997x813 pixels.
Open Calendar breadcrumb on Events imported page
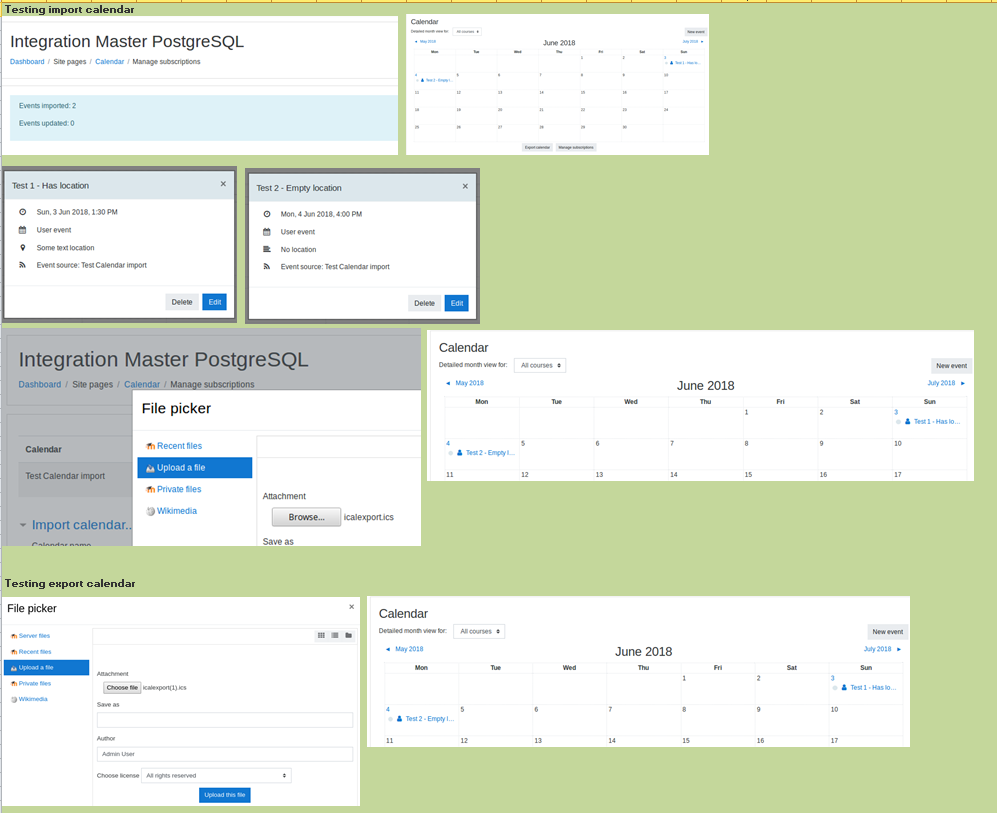[109, 62]
